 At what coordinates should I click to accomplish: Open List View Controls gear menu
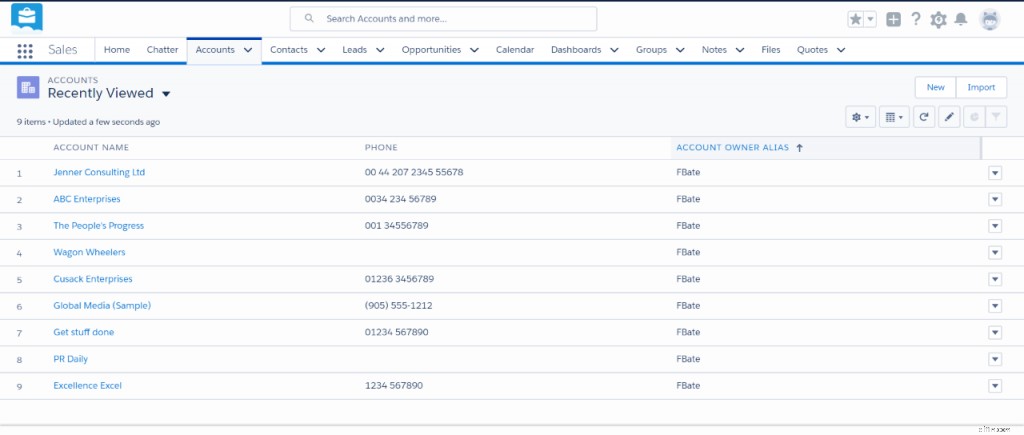860,117
